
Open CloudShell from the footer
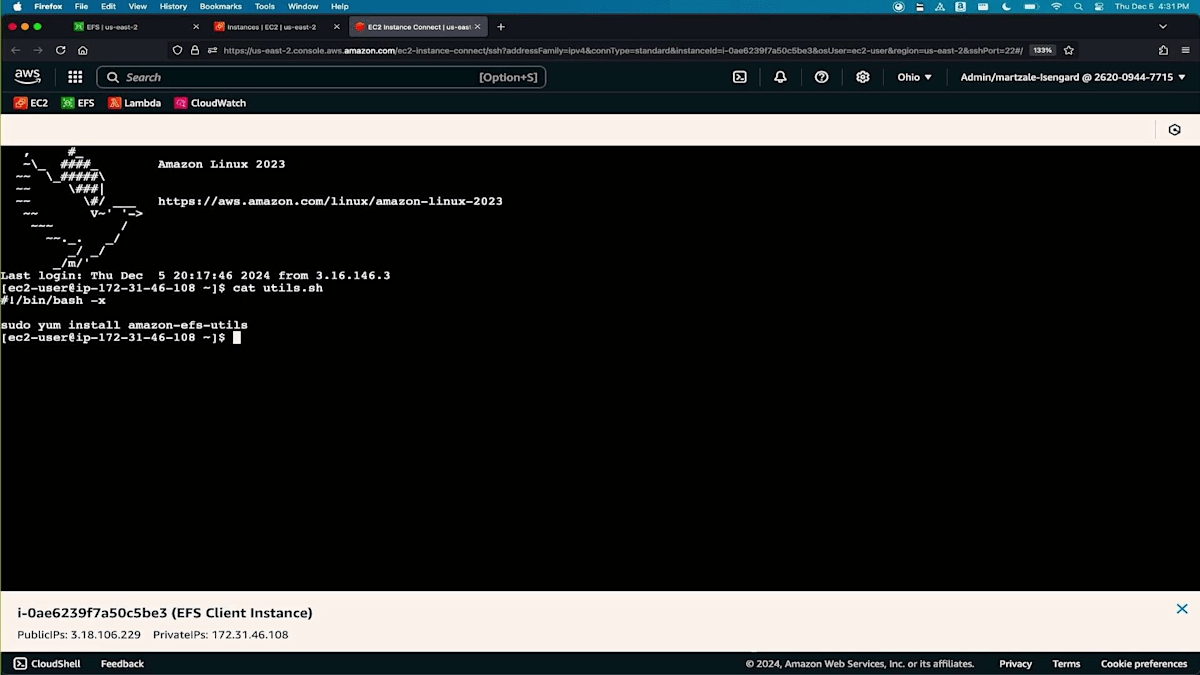click(47, 664)
